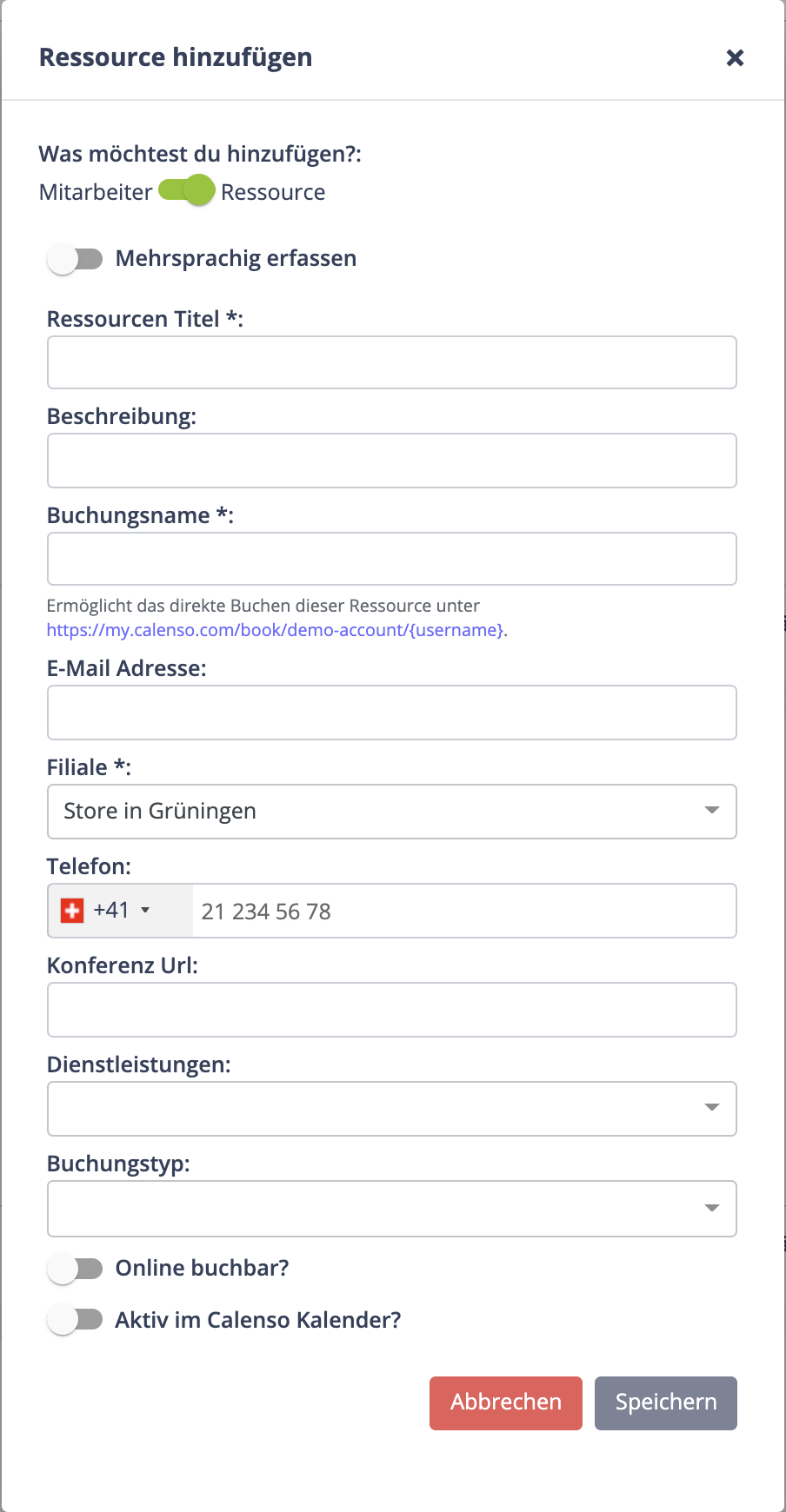Select the Buchungsname input field

[392, 559]
